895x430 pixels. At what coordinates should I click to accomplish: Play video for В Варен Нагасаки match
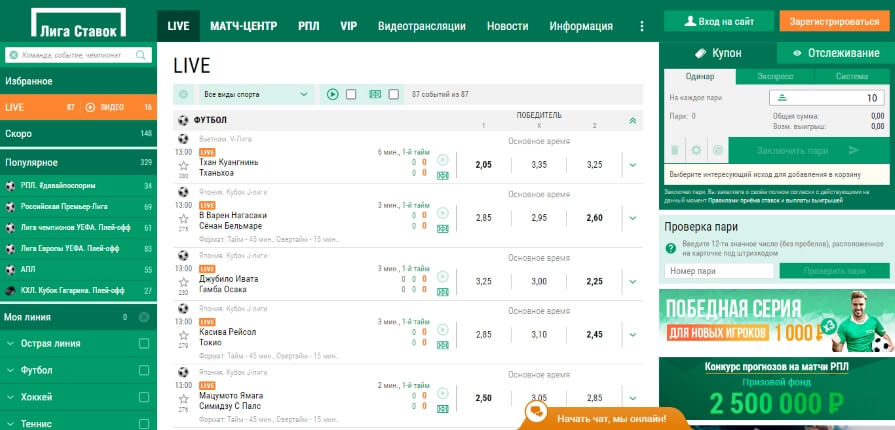tap(442, 213)
